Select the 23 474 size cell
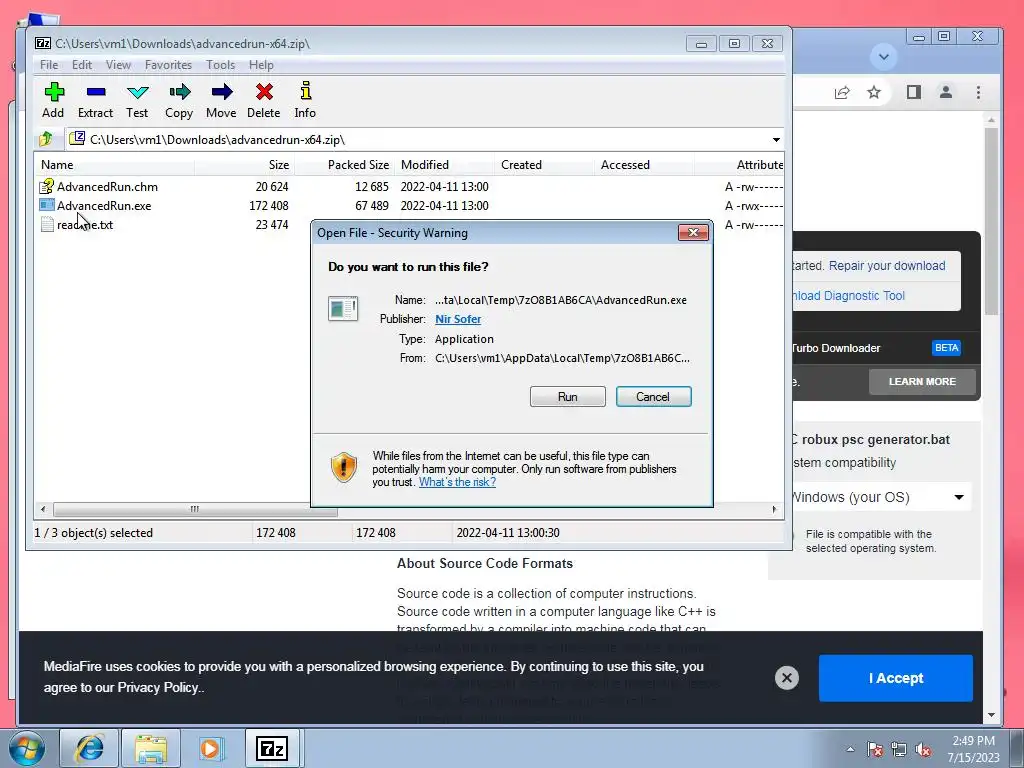1024x768 pixels. (272, 225)
